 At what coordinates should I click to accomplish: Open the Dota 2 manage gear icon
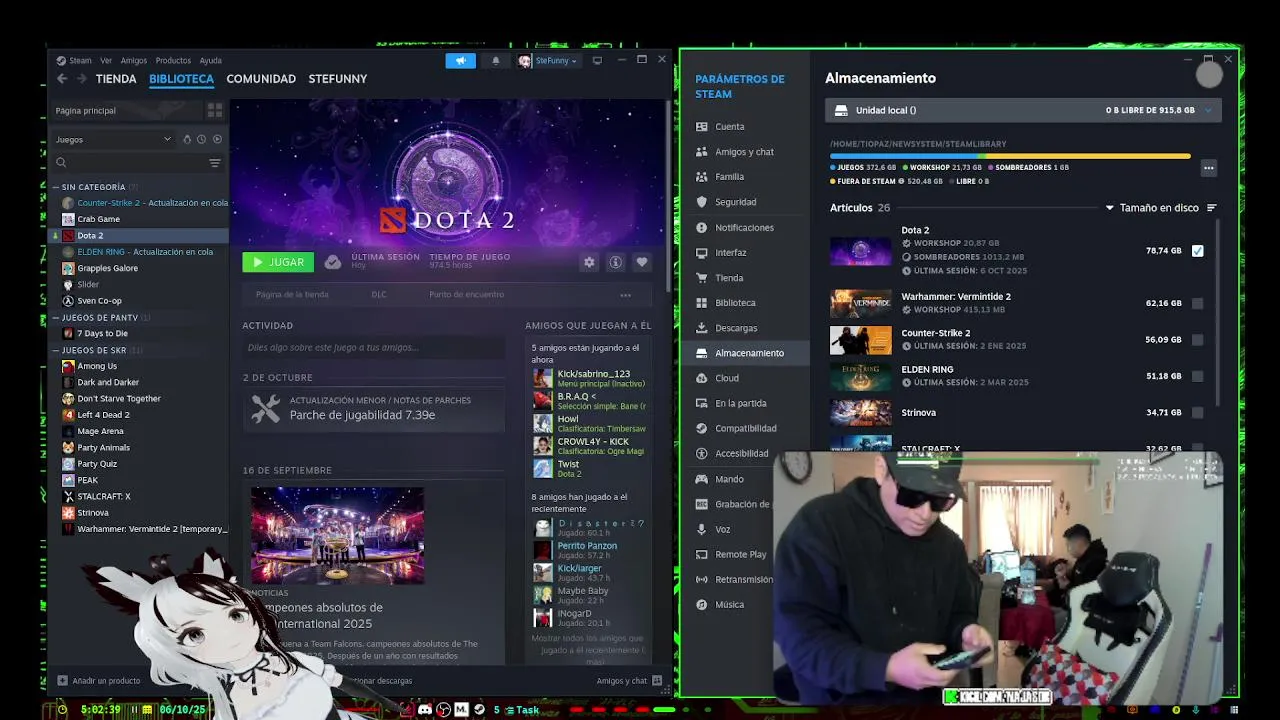tap(589, 262)
